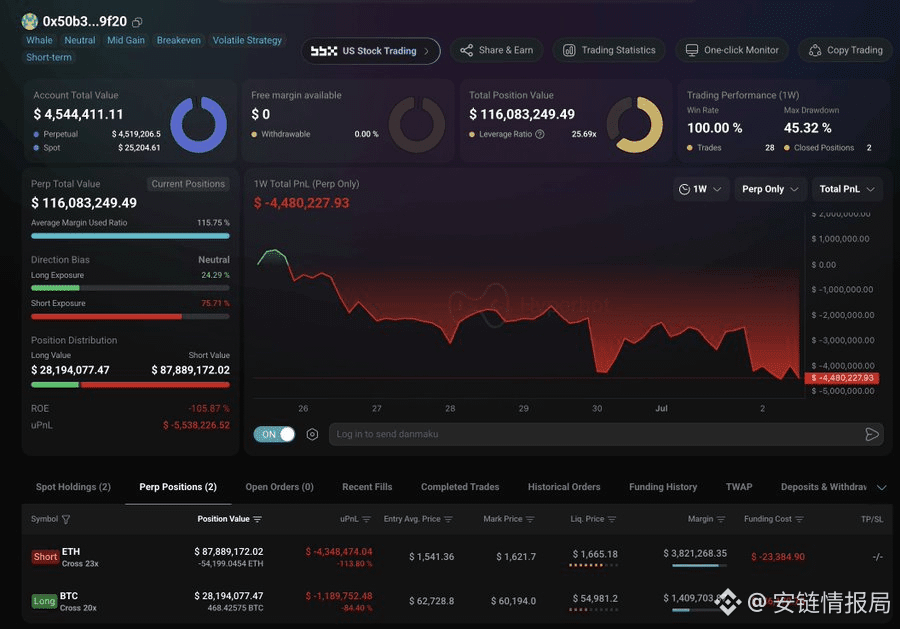Click the Symbol filter funnel icon
The height and width of the screenshot is (629, 900).
click(x=66, y=519)
